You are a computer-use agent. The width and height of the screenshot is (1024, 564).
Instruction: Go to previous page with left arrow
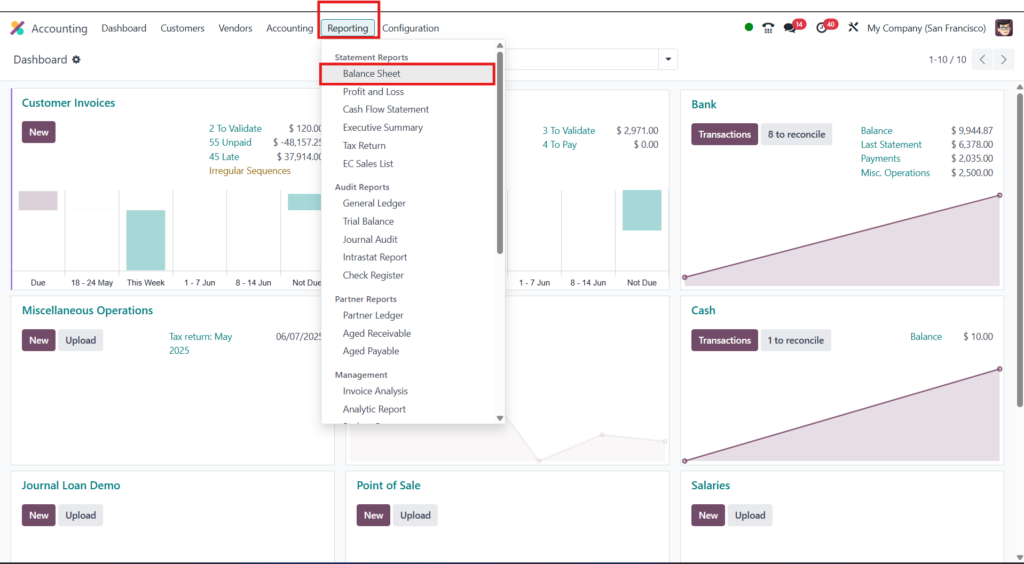(x=982, y=59)
